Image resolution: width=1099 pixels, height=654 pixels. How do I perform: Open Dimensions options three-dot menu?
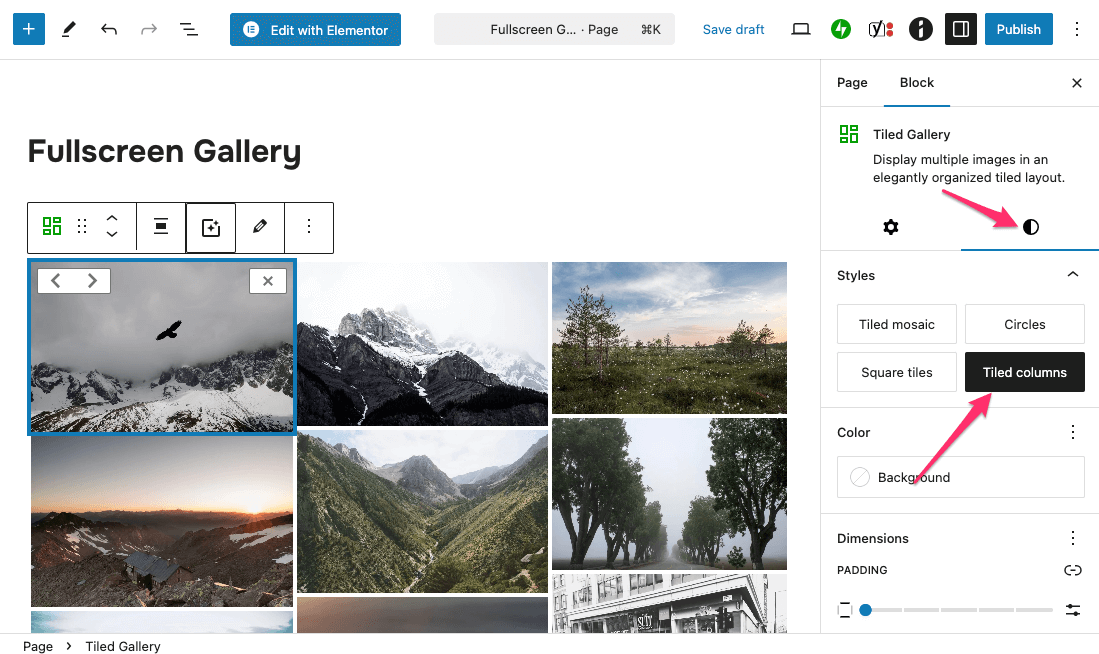1073,538
